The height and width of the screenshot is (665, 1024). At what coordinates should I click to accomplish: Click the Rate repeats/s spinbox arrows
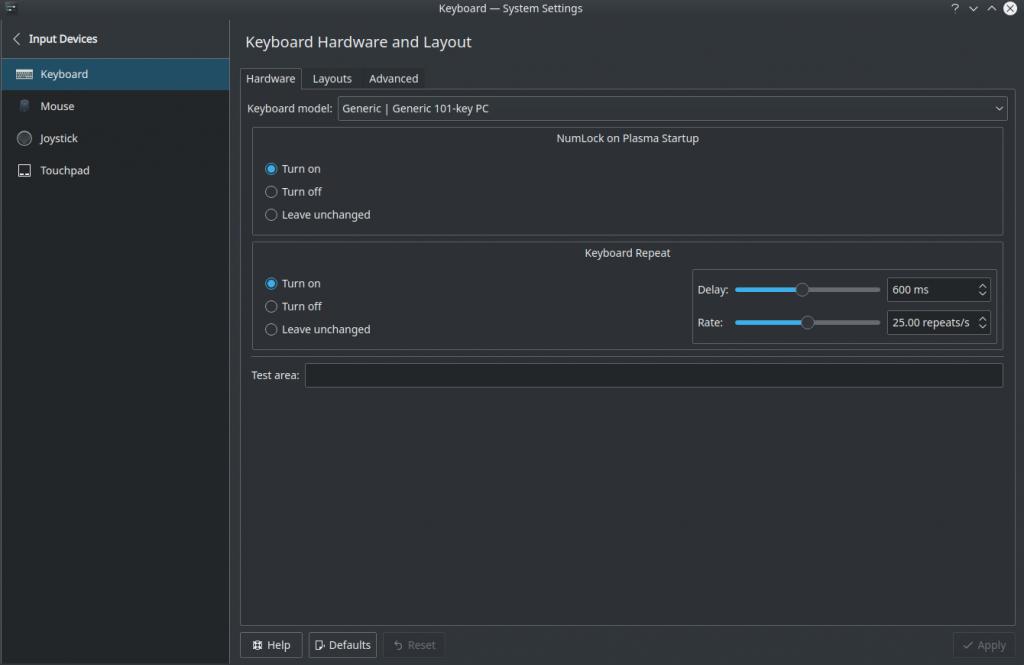pos(982,323)
